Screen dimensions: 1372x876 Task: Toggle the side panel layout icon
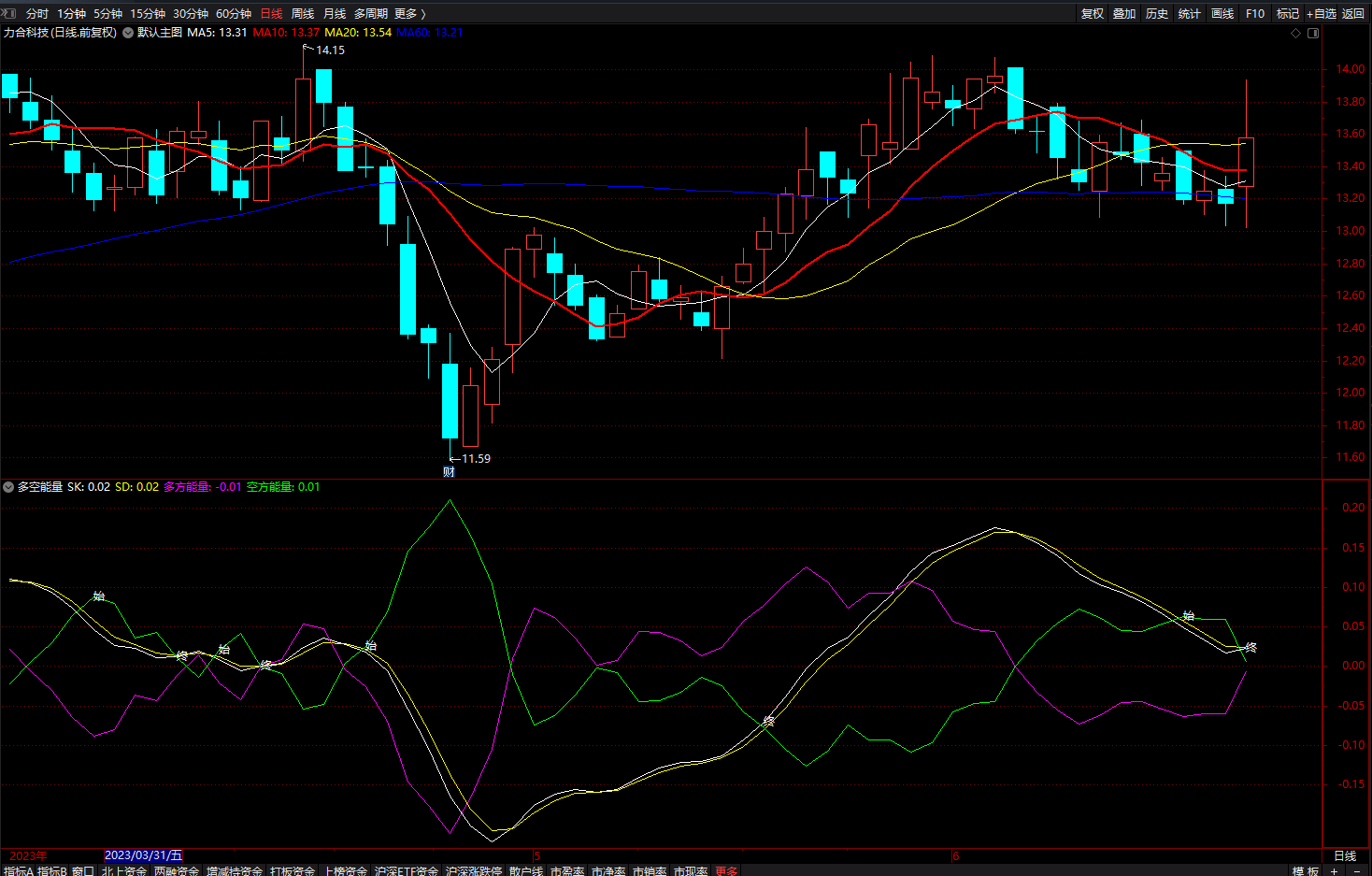[x=1313, y=33]
